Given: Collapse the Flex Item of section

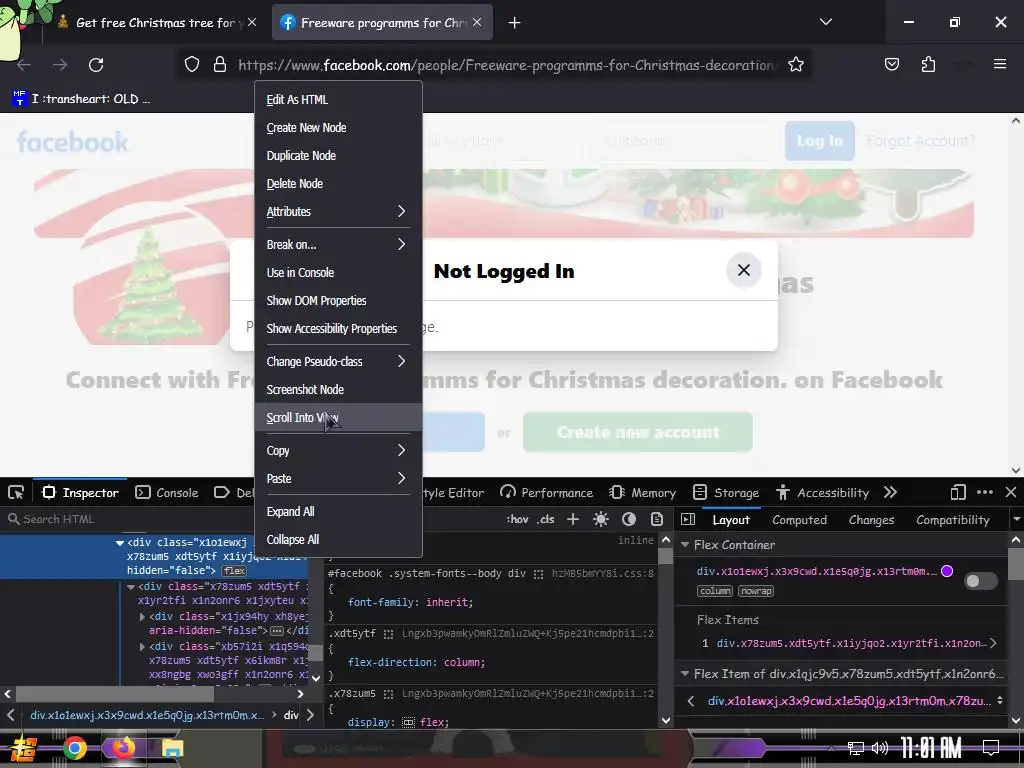Looking at the screenshot, I should tap(685, 673).
